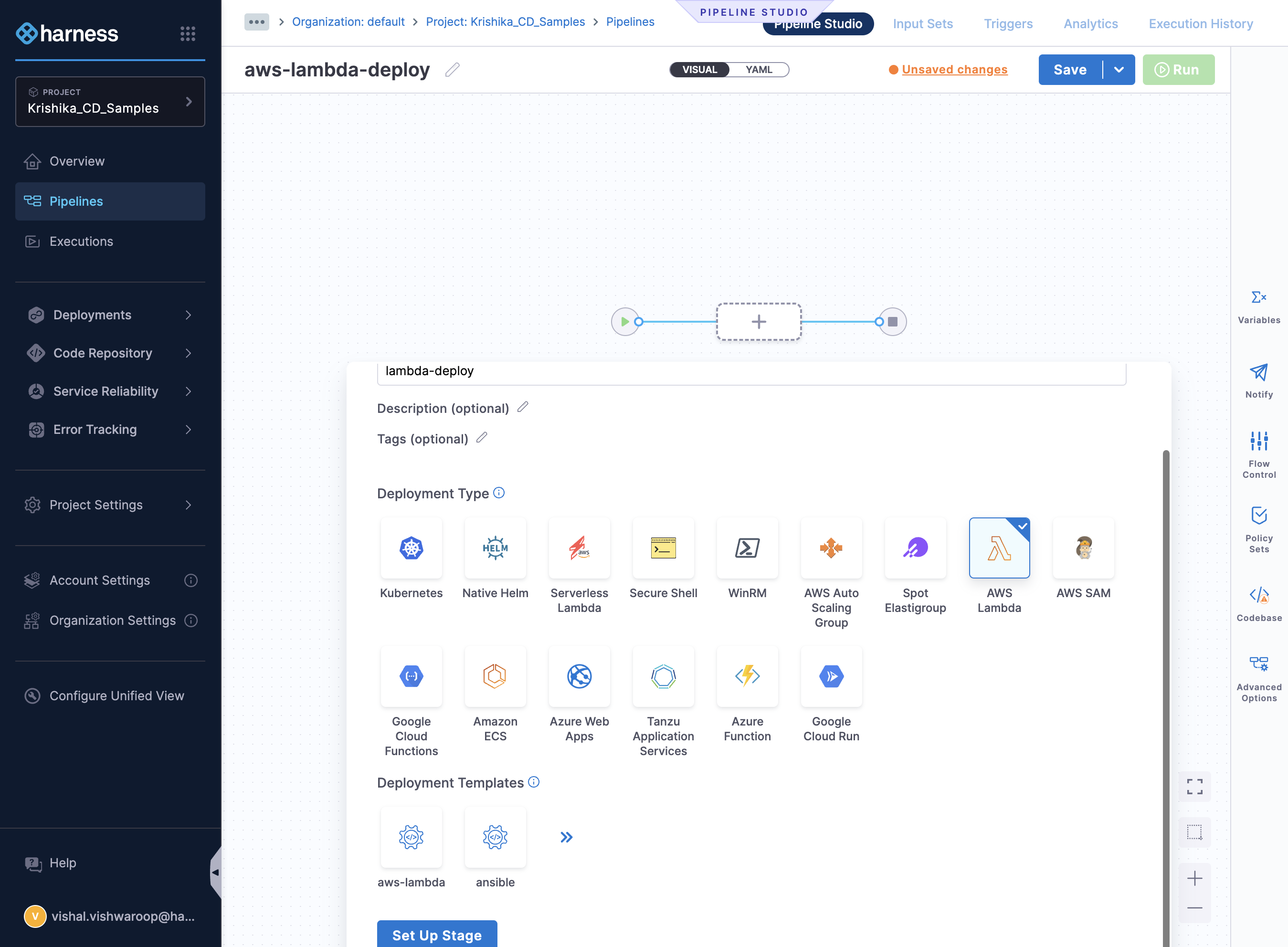The height and width of the screenshot is (947, 1288).
Task: Edit pipeline name with pencil icon
Action: point(452,69)
